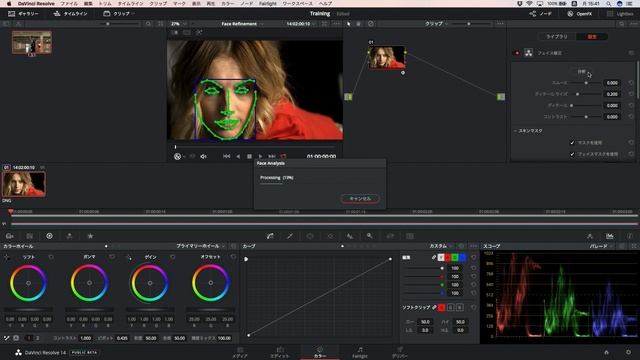Switch to the Fairlight page tab
Viewport: 640px width, 360px height.
click(x=360, y=352)
